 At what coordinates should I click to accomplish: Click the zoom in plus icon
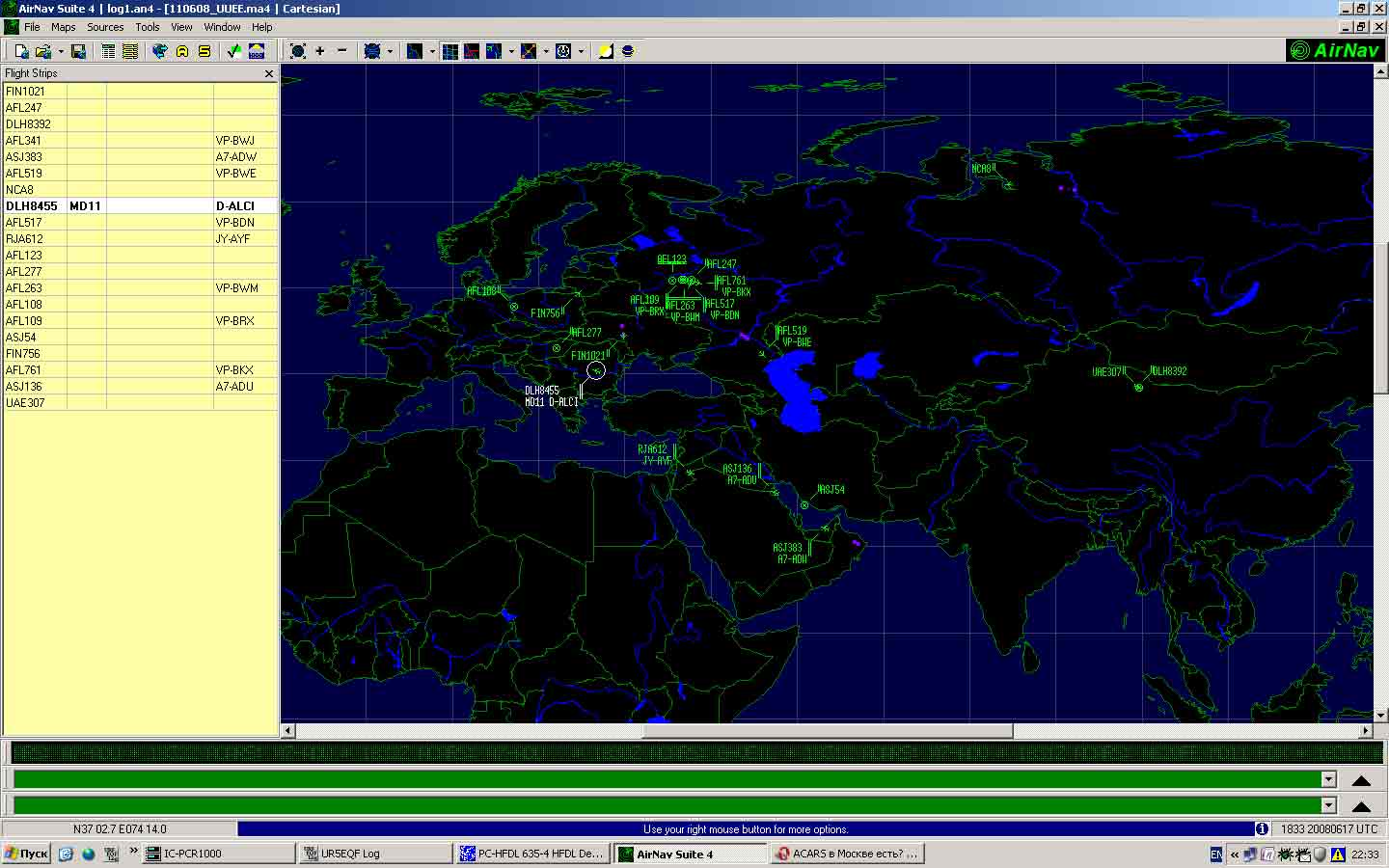tap(320, 51)
